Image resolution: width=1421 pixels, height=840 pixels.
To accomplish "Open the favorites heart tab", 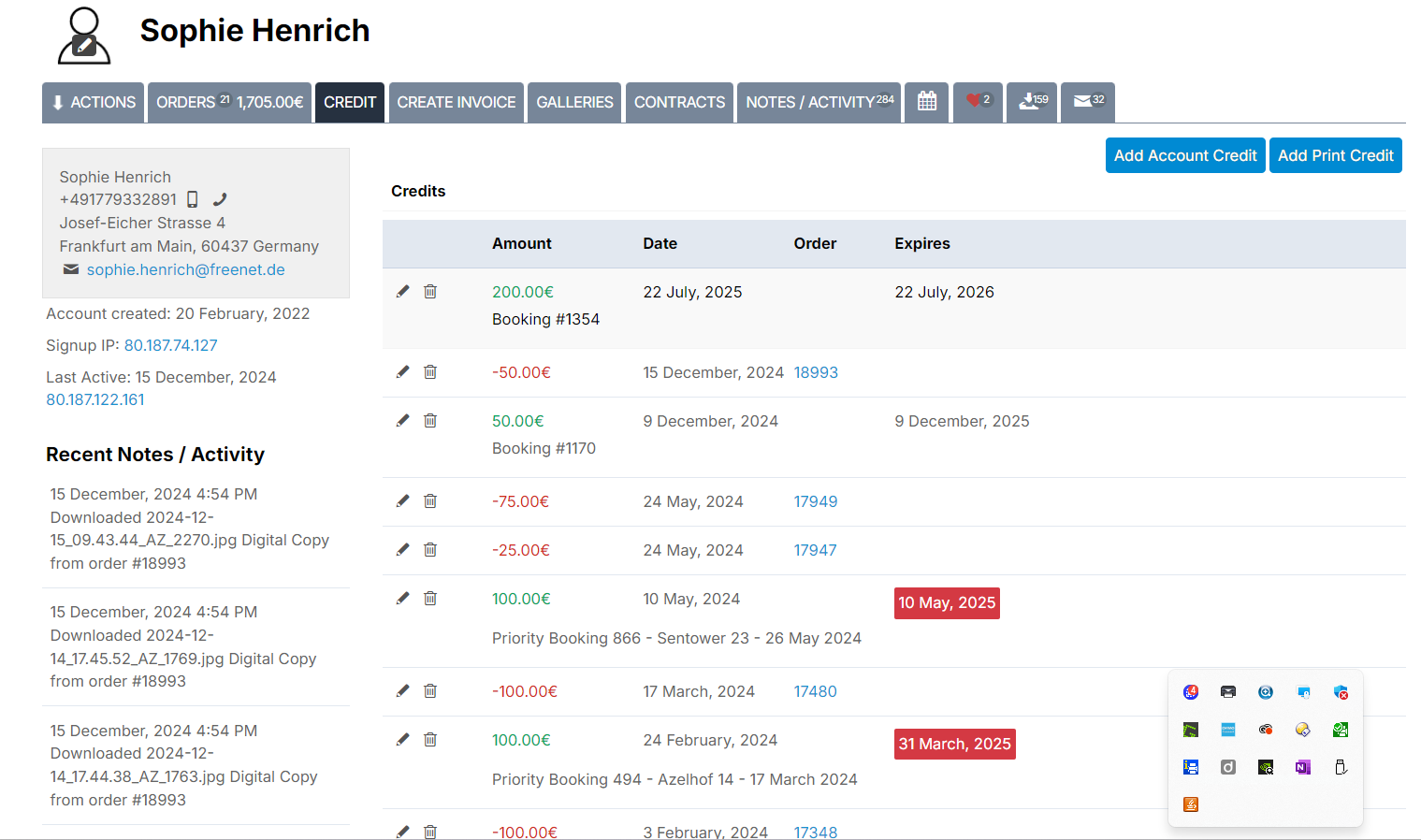I will 978,102.
